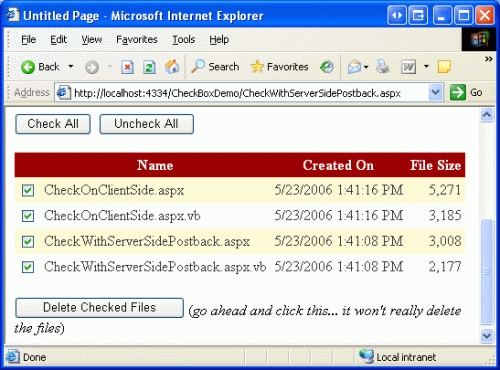Uncheck the CheckOnClientSide.aspx.vb checkbox
The image size is (500, 370).
(28, 216)
